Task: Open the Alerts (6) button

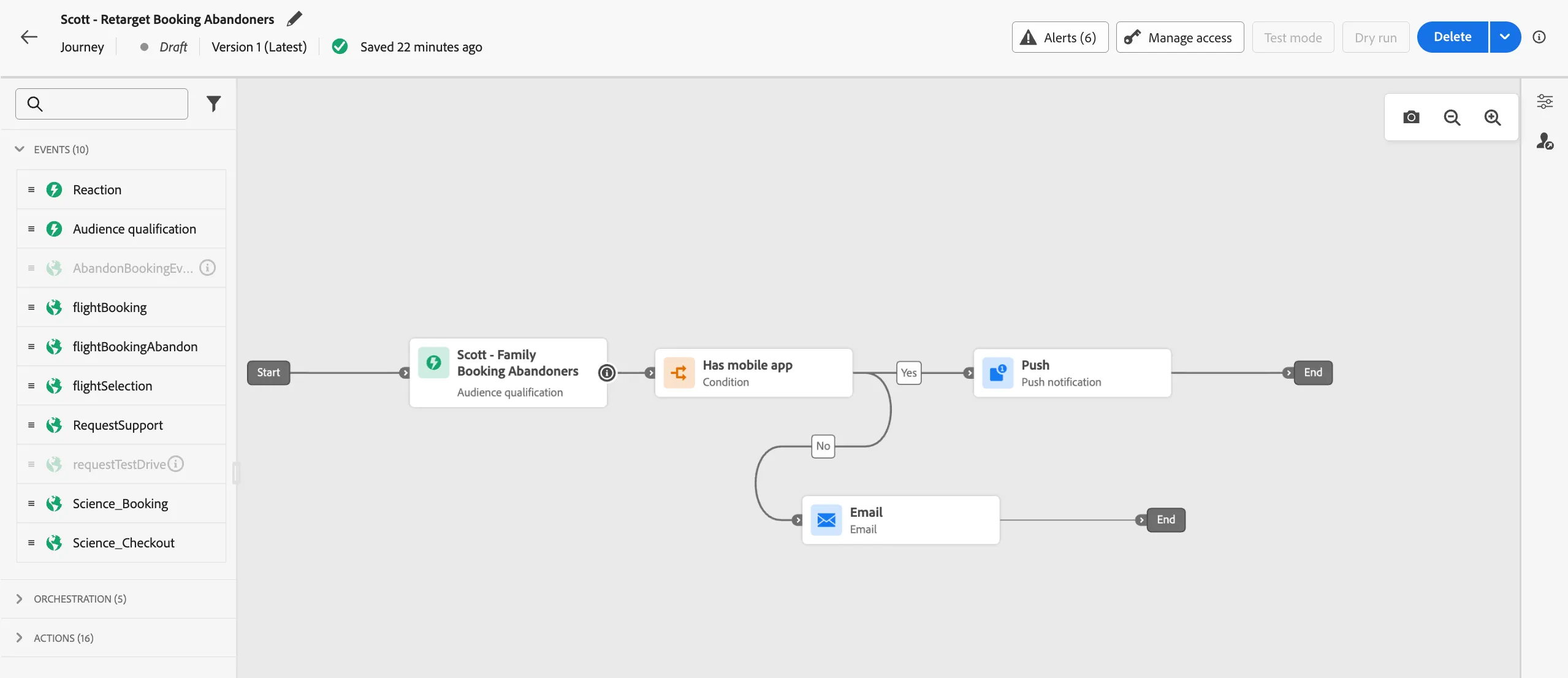Action: coord(1060,37)
